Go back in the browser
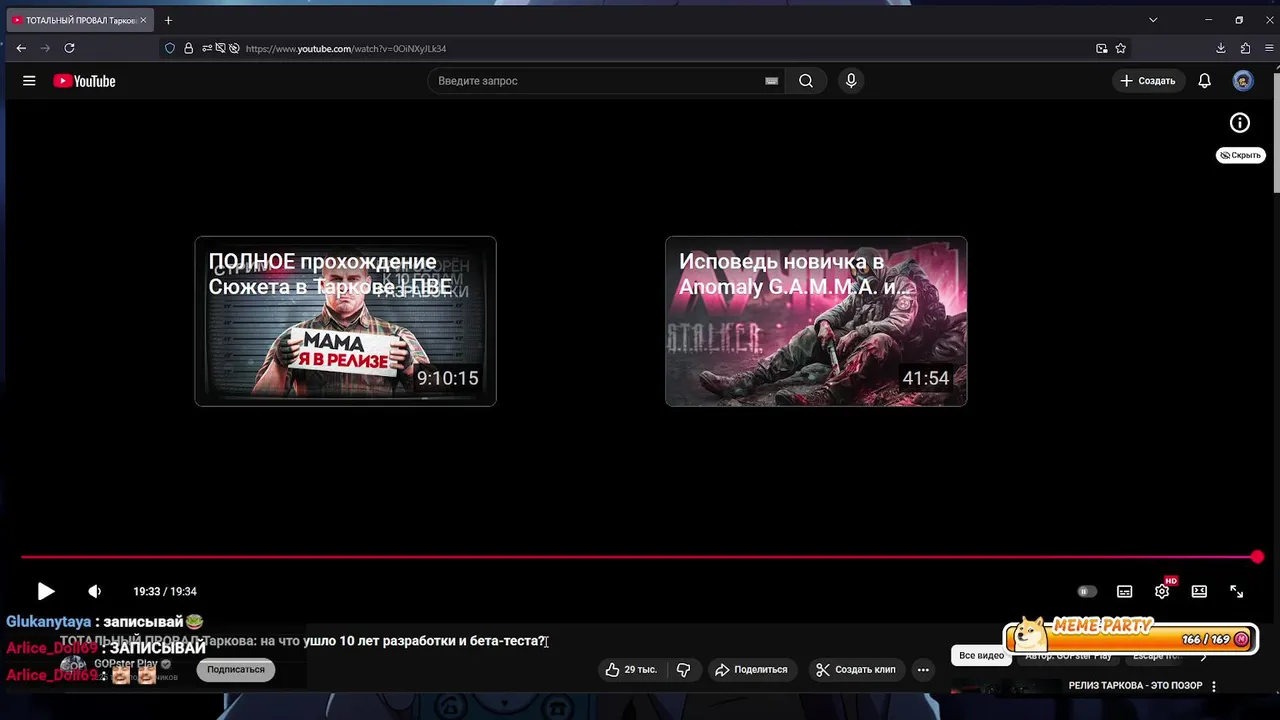This screenshot has height=720, width=1280. click(21, 48)
